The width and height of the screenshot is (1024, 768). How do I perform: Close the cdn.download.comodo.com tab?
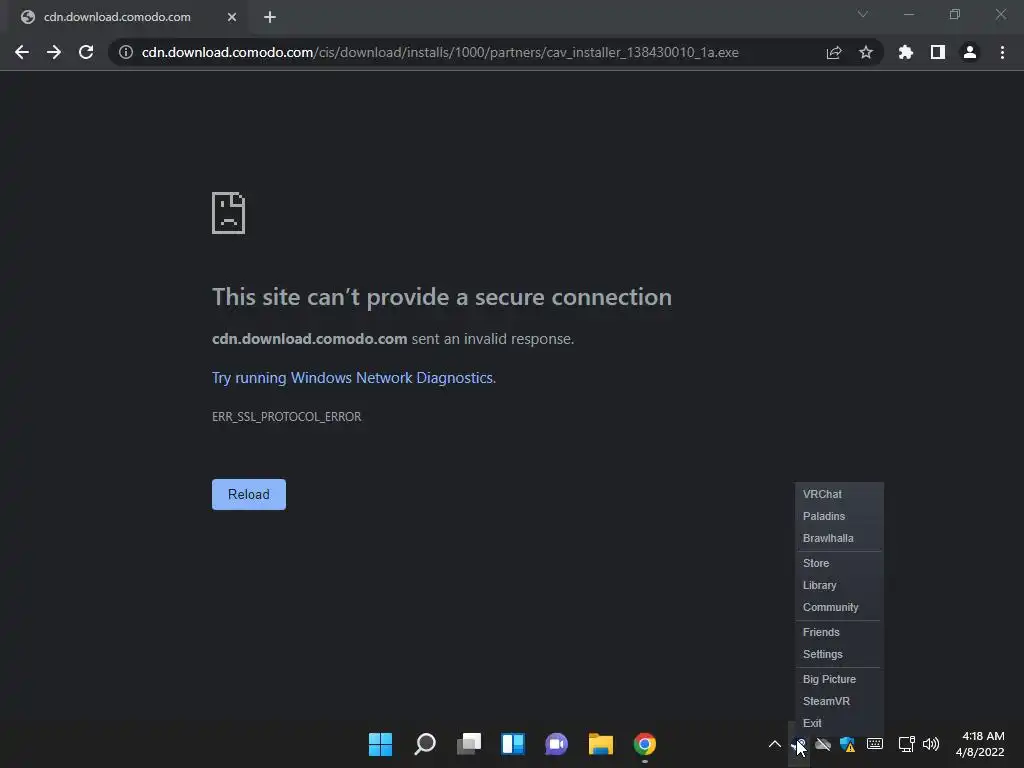[x=232, y=17]
